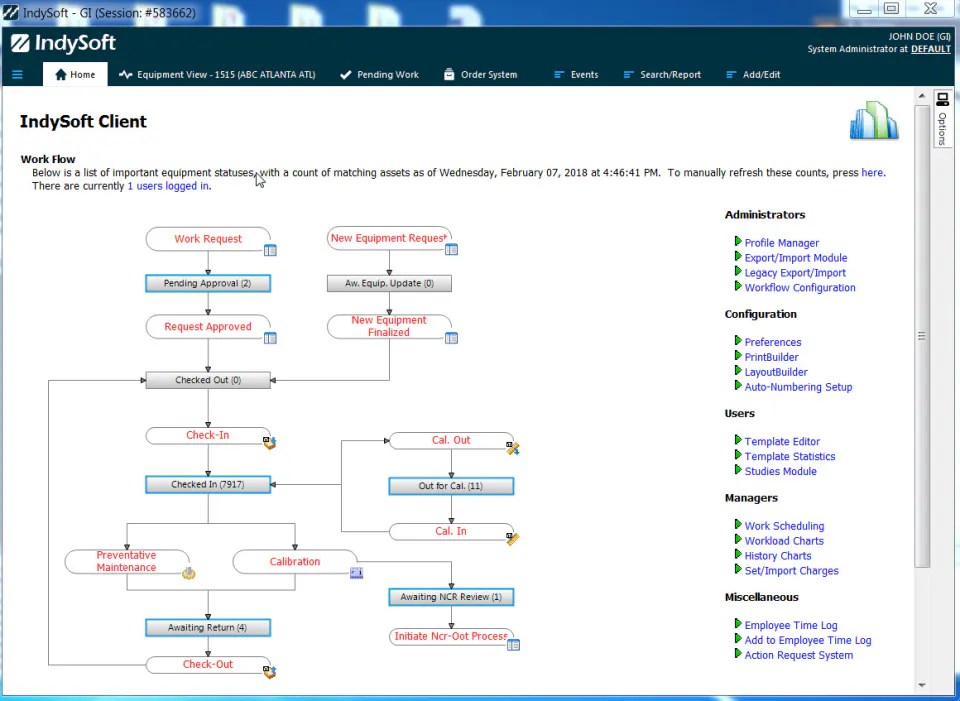This screenshot has height=701, width=960.
Task: Click the box icon next to Check-Out
Action: [x=270, y=672]
